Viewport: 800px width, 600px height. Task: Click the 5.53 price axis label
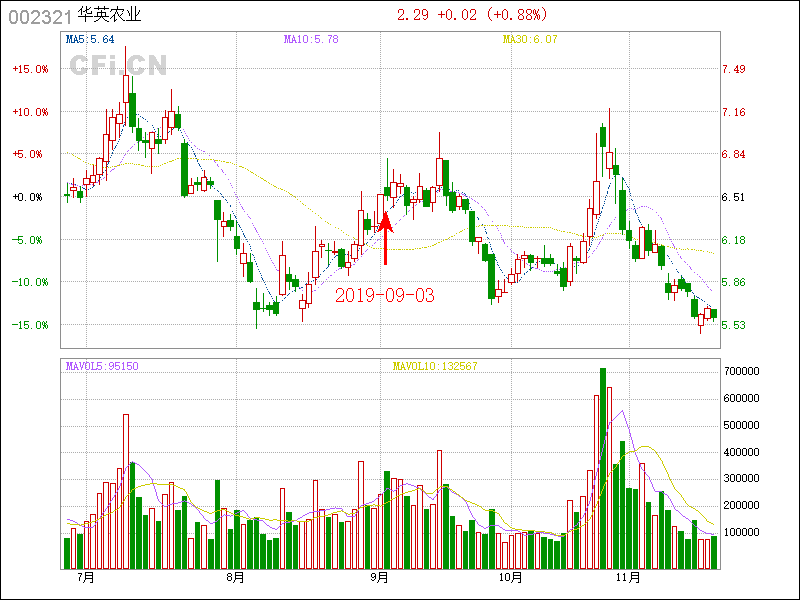pos(733,325)
